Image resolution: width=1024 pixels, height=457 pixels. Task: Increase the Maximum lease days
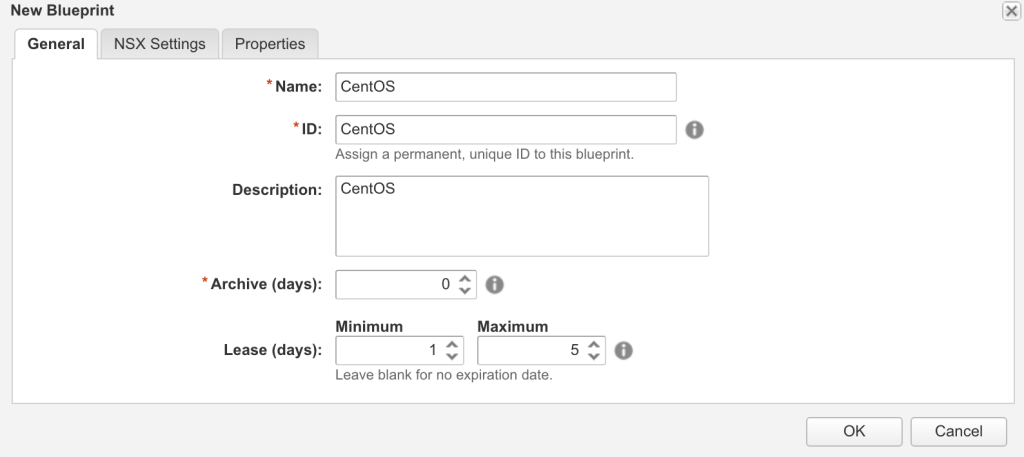click(594, 345)
